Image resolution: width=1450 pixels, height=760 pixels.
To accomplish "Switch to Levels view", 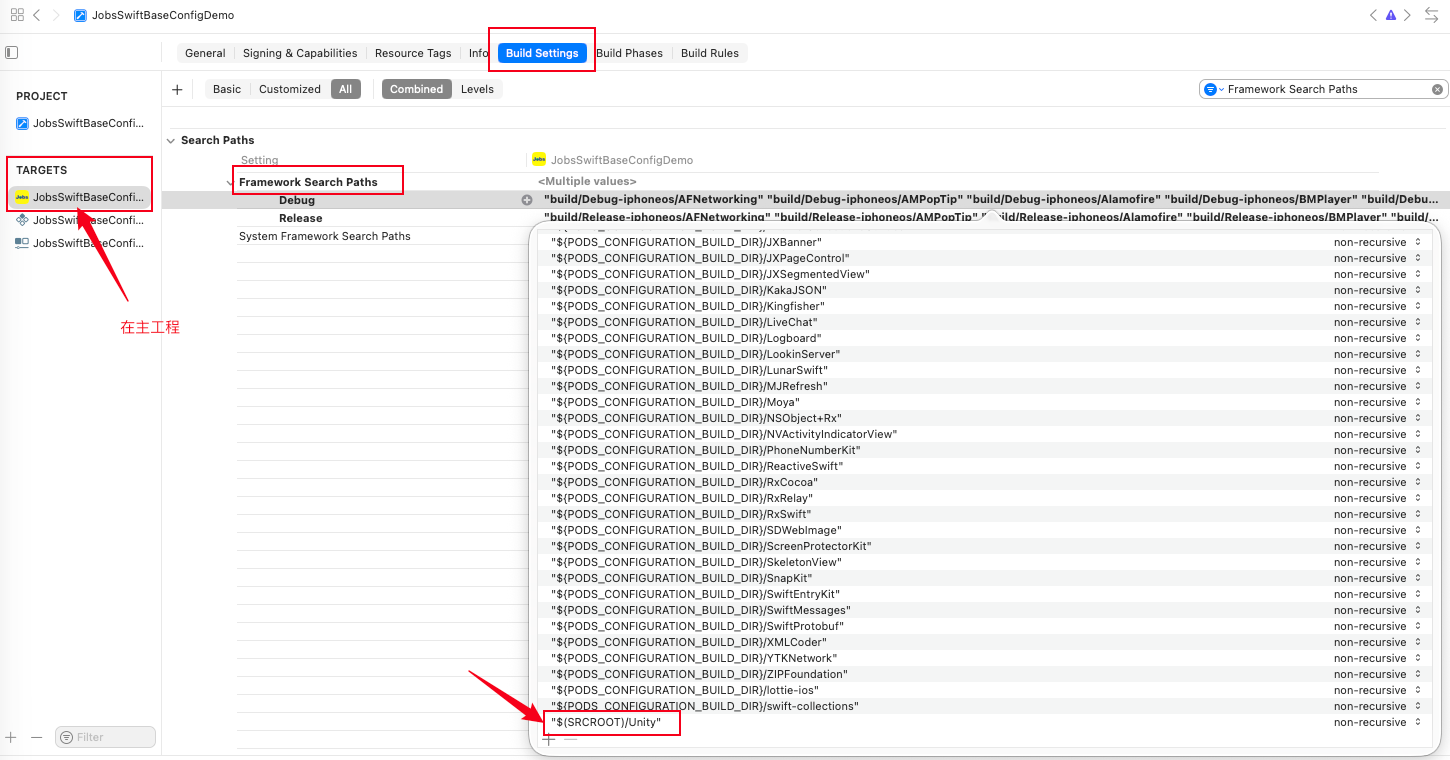I will point(477,89).
